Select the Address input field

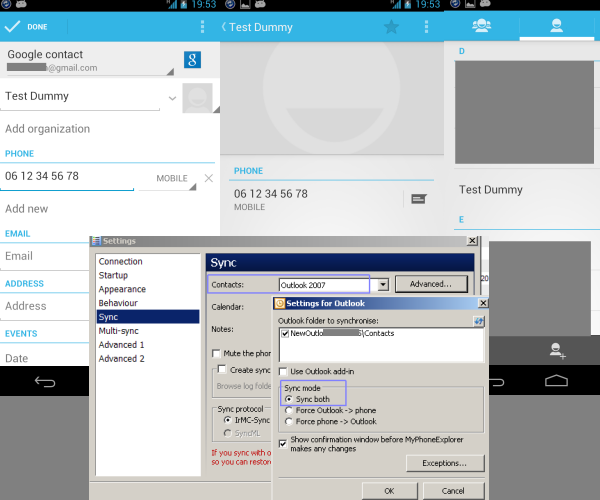point(44,306)
